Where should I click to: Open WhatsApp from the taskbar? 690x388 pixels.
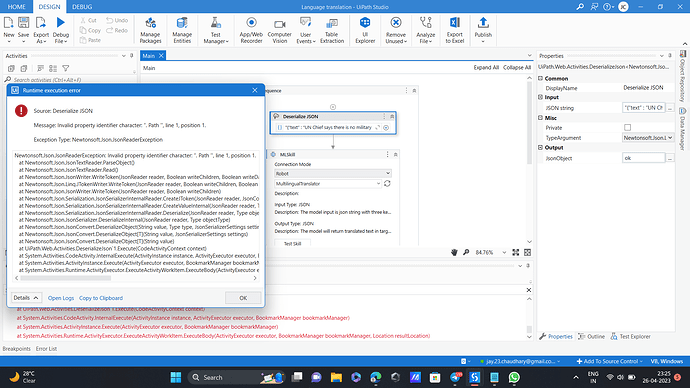click(x=514, y=377)
